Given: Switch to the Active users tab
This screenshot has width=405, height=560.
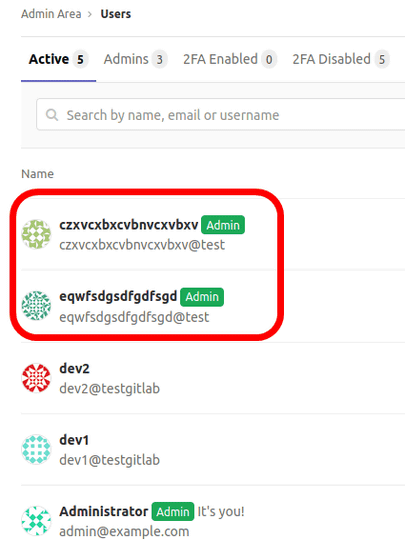Looking at the screenshot, I should 58,59.
